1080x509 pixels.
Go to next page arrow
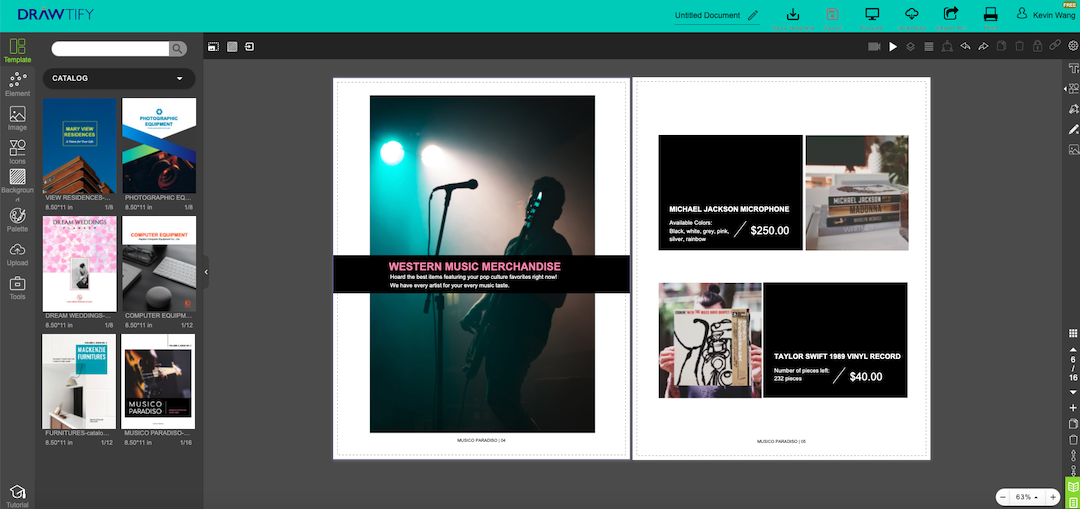[1072, 392]
